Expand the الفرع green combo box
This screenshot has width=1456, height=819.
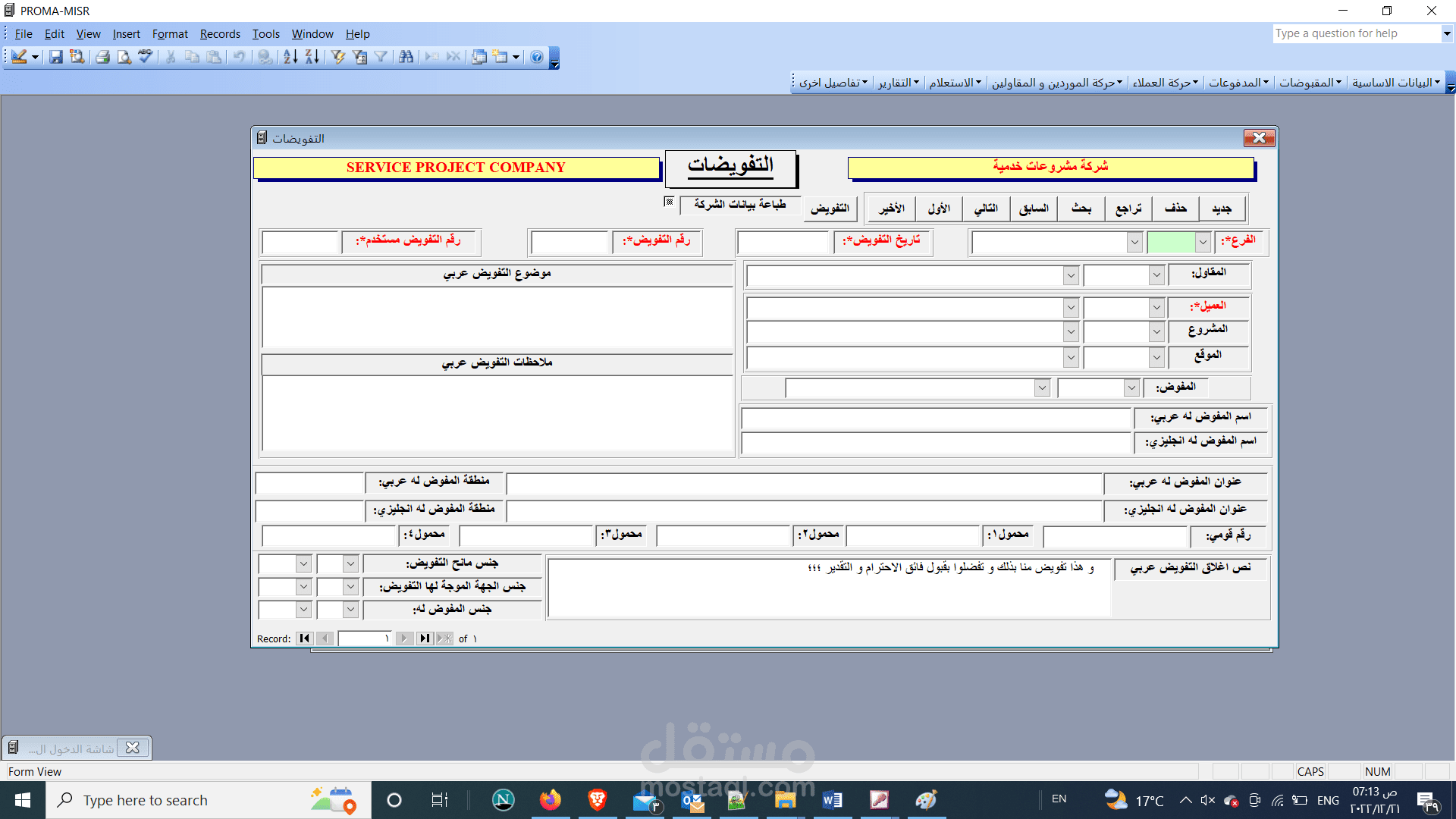click(x=1203, y=243)
